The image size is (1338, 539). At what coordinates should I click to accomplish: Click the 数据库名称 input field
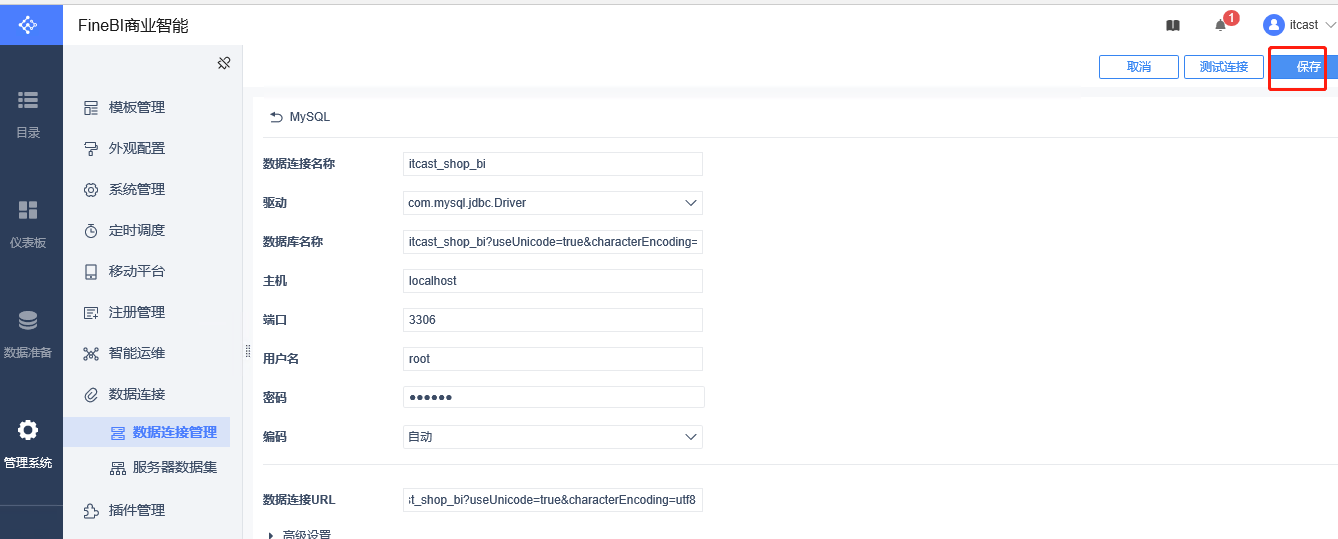coord(553,242)
